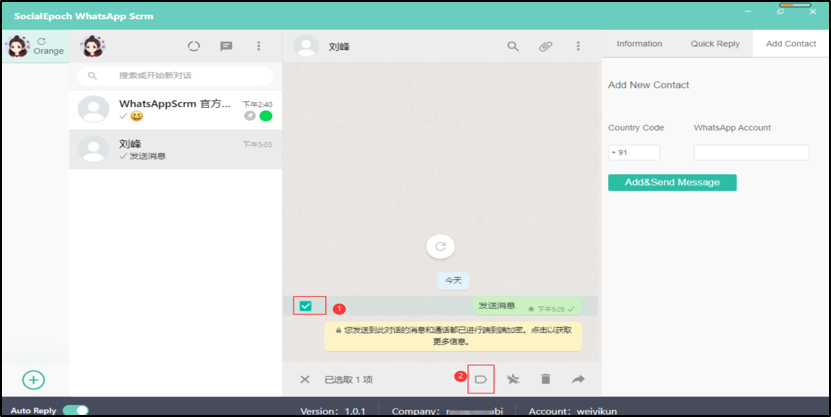Click the 今天 date label
The image size is (831, 417).
(453, 280)
